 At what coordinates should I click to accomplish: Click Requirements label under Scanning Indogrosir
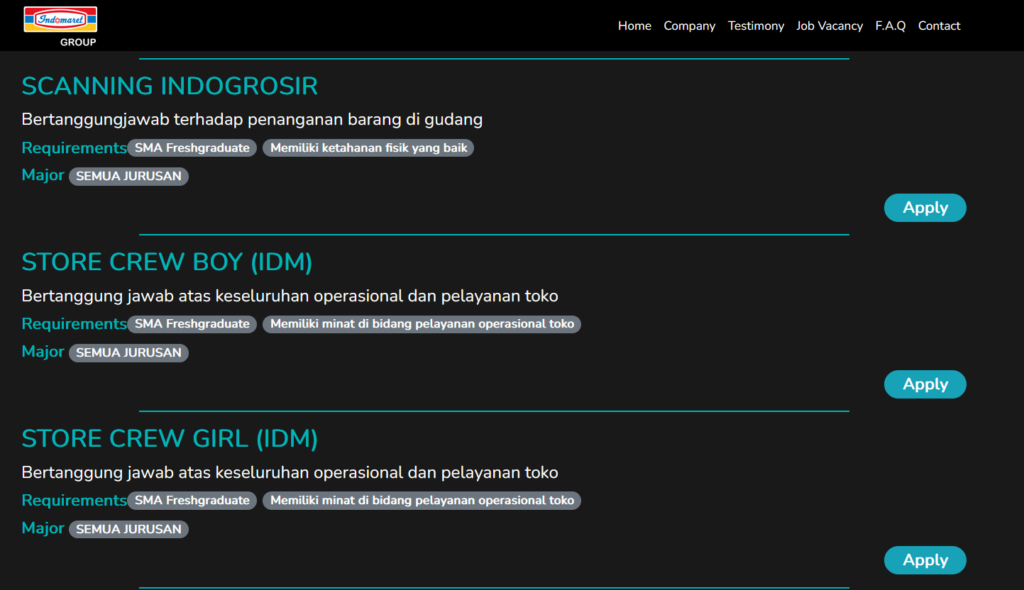click(74, 148)
